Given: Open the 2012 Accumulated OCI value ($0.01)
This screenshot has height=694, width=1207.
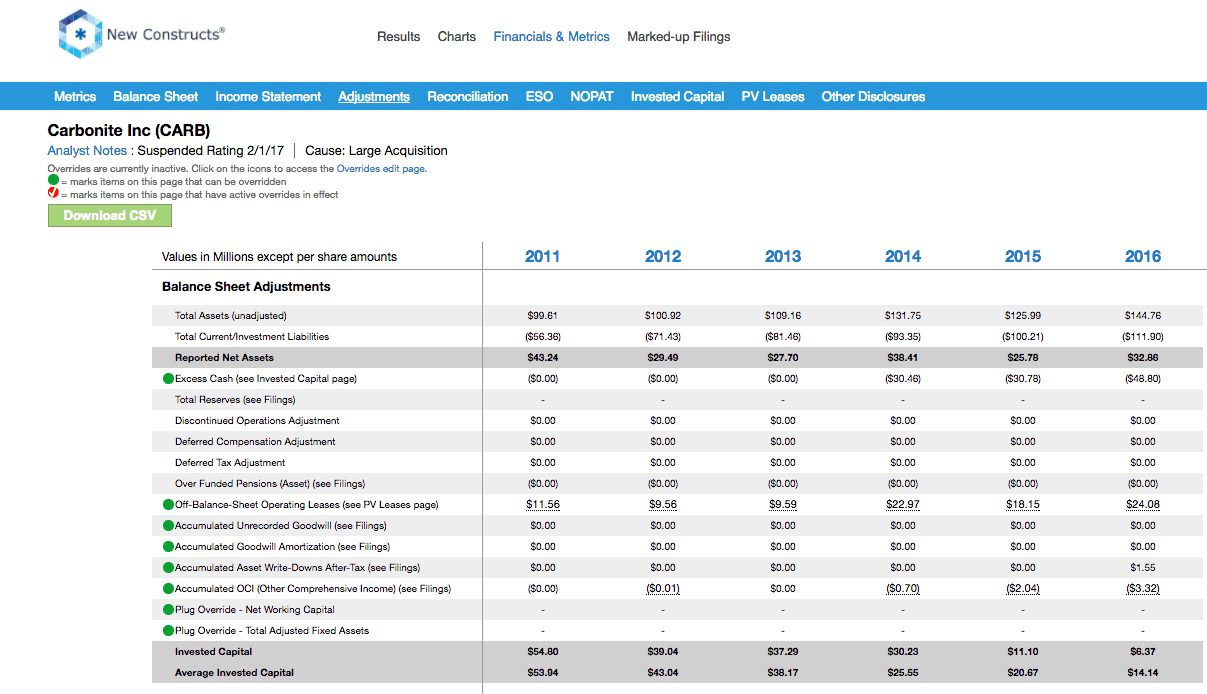Looking at the screenshot, I should (663, 589).
